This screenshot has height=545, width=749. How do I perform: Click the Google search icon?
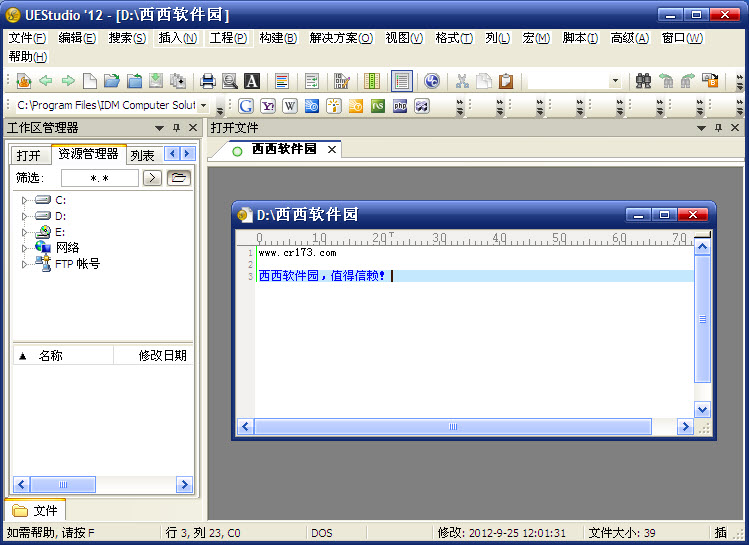tap(246, 106)
